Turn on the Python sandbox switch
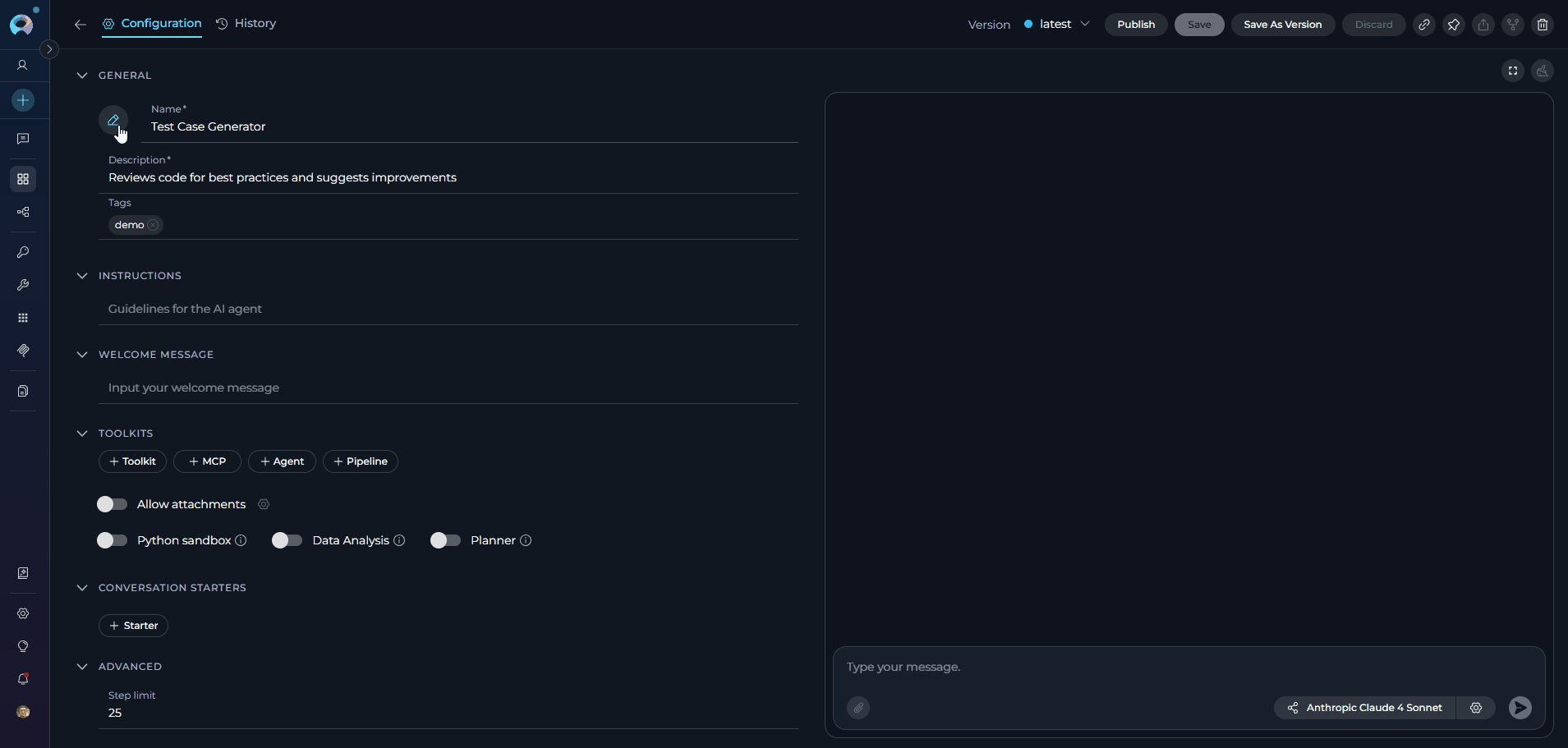1568x748 pixels. pos(112,540)
